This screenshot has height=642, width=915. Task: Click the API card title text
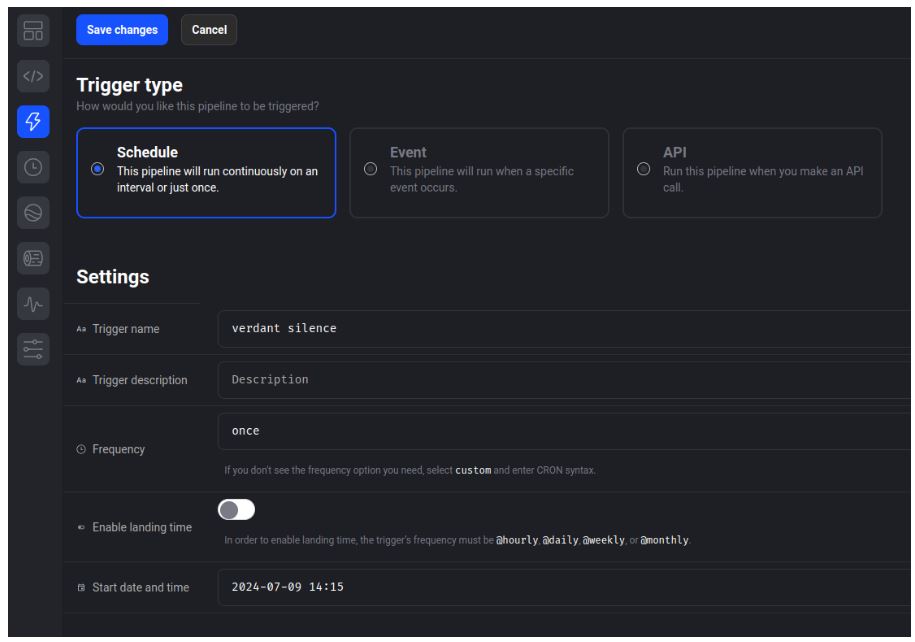coord(673,153)
